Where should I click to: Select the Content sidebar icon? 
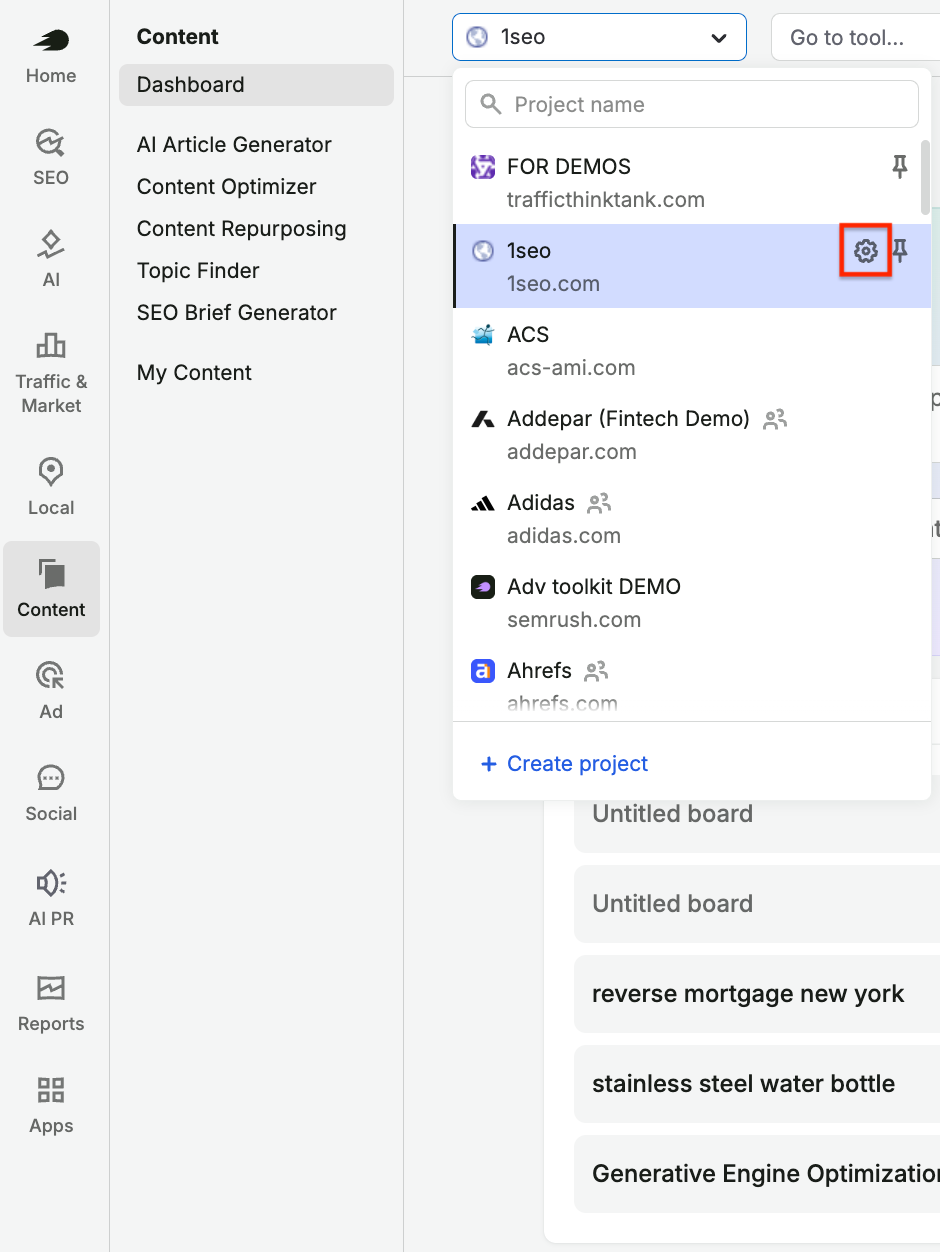tap(51, 574)
